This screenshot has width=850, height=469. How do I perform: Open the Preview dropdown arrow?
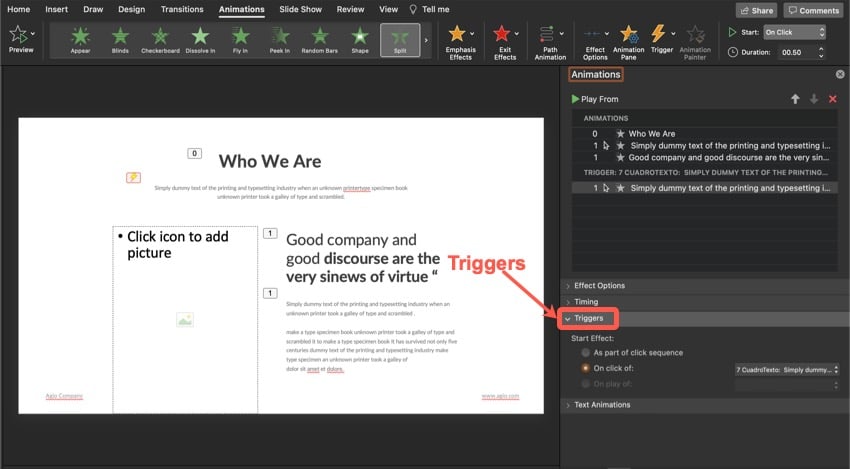(33, 34)
